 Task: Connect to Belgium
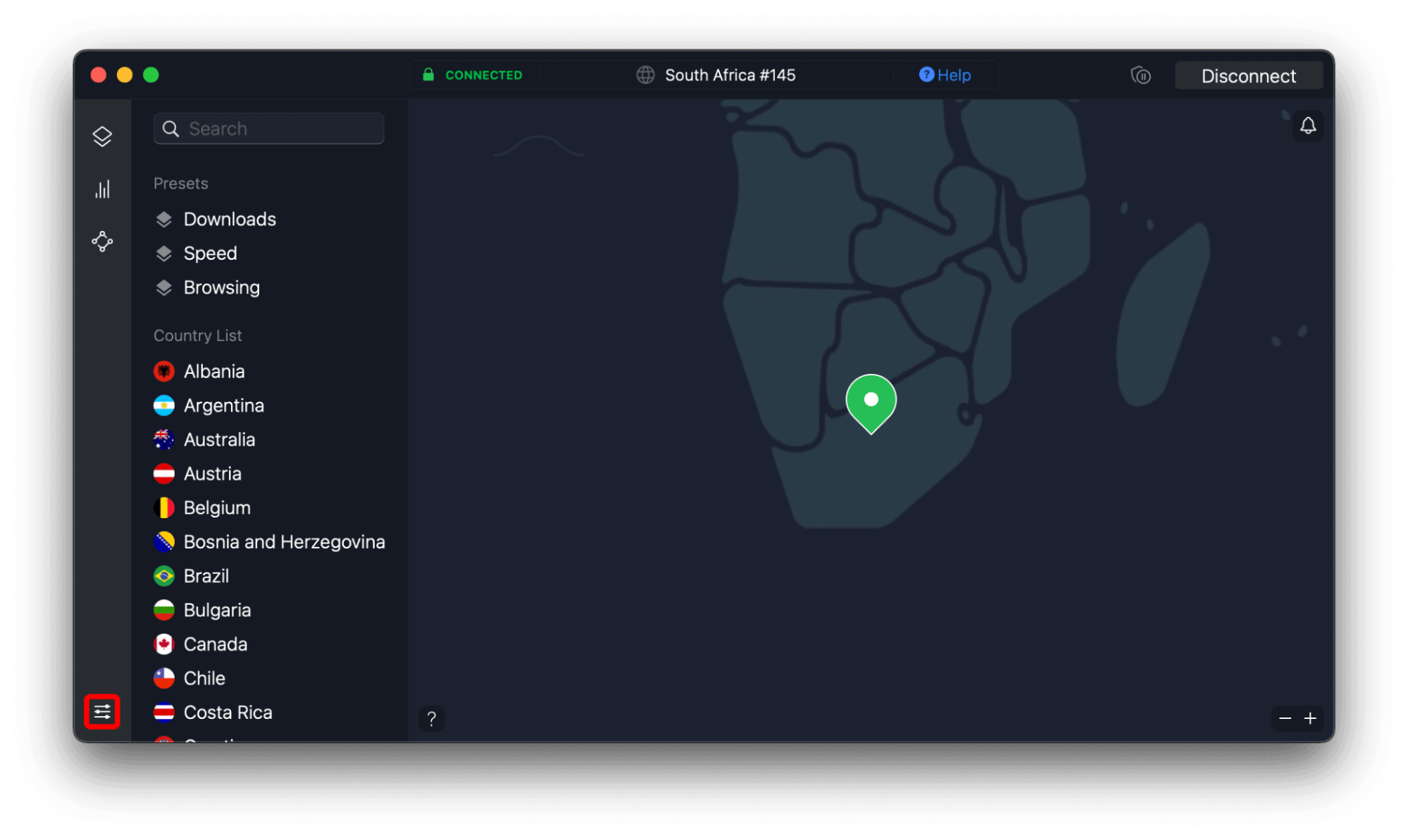coord(217,508)
